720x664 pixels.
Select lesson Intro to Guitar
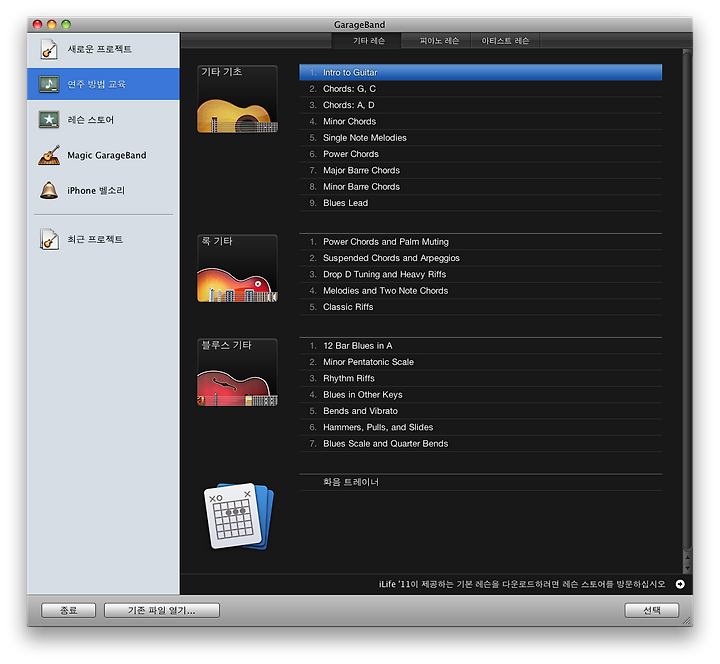[480, 72]
